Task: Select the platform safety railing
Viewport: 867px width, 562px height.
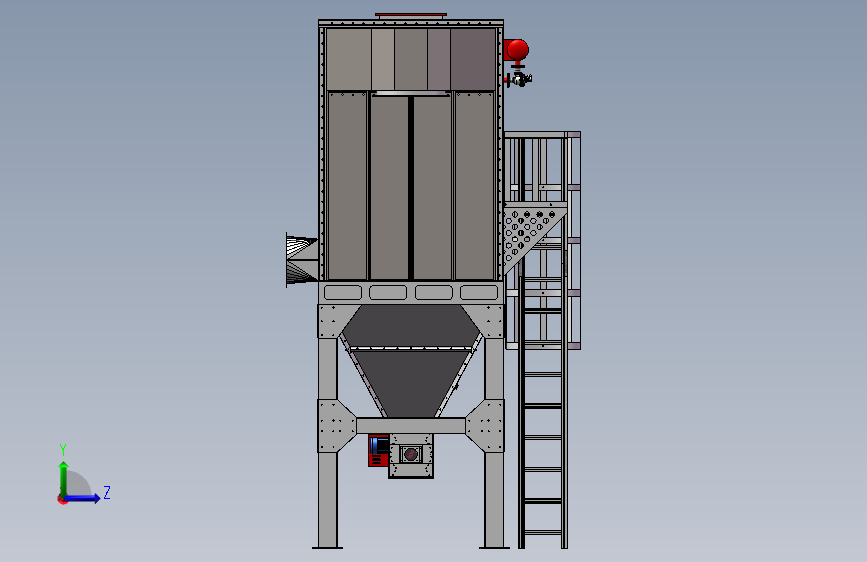Action: tap(542, 166)
